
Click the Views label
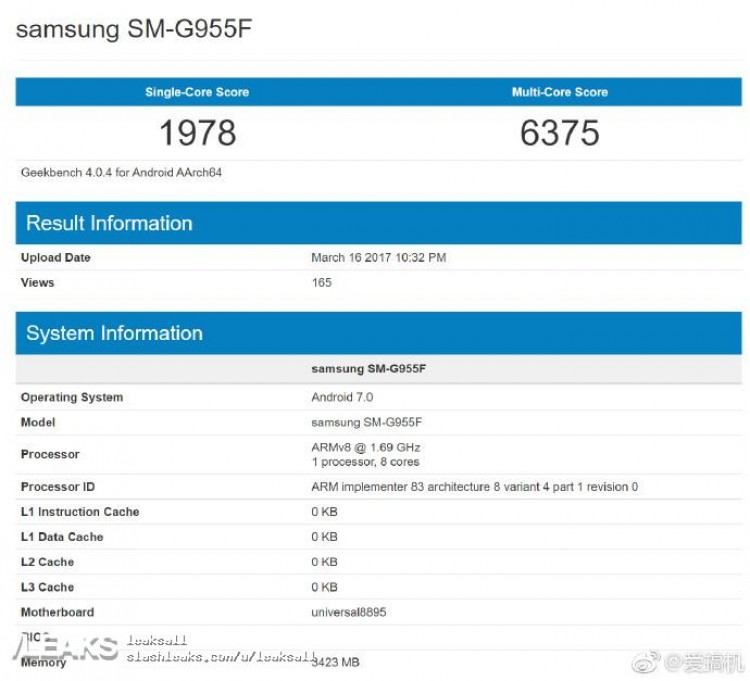[37, 283]
